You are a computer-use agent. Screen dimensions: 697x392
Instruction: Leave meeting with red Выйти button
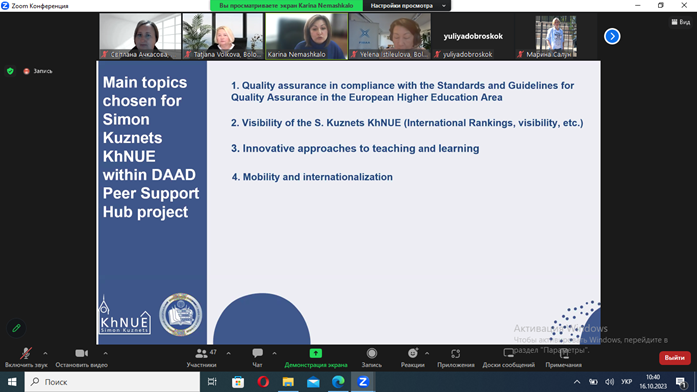point(674,358)
